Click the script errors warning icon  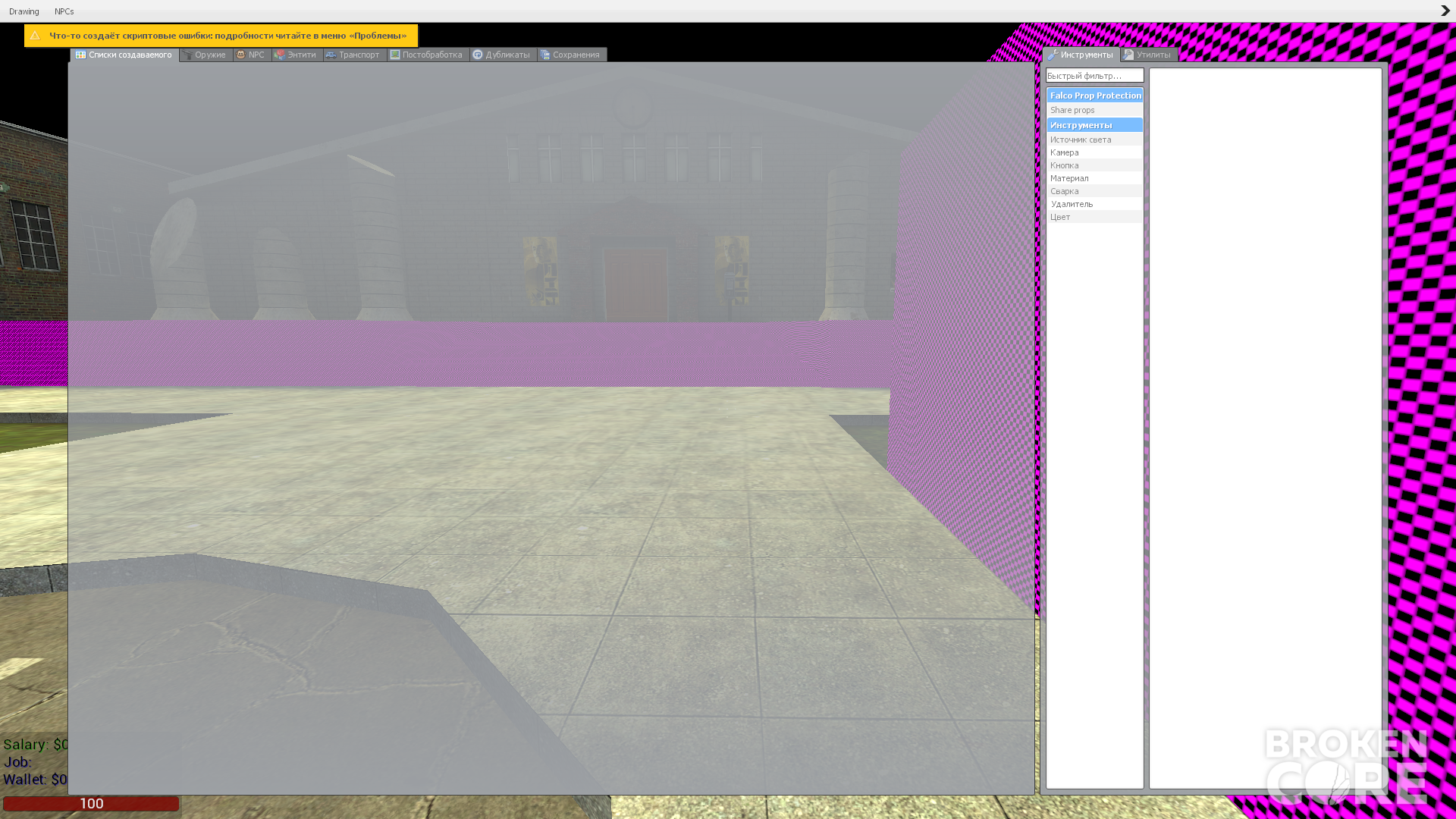pyautogui.click(x=35, y=35)
